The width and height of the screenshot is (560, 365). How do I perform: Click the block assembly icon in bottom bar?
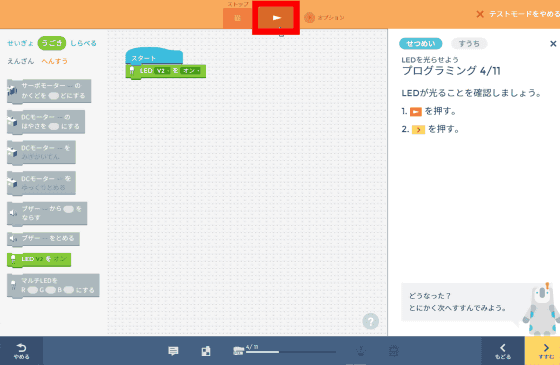[x=206, y=351]
